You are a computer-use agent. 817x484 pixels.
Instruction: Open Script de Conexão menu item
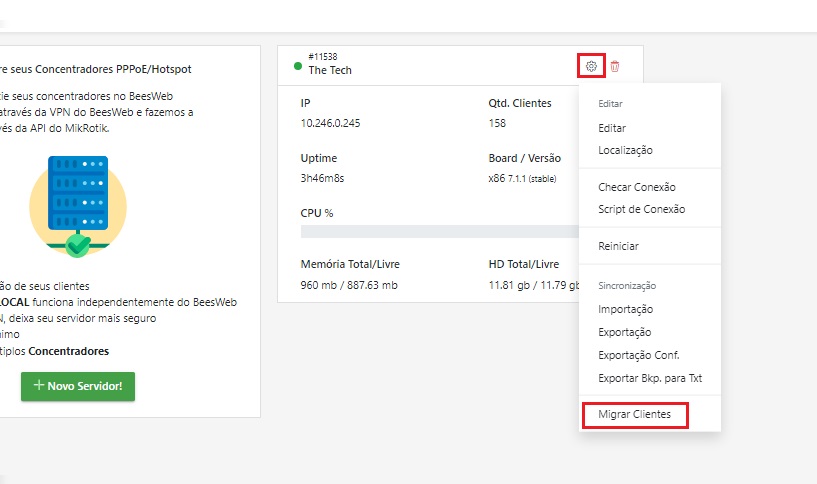(x=641, y=209)
